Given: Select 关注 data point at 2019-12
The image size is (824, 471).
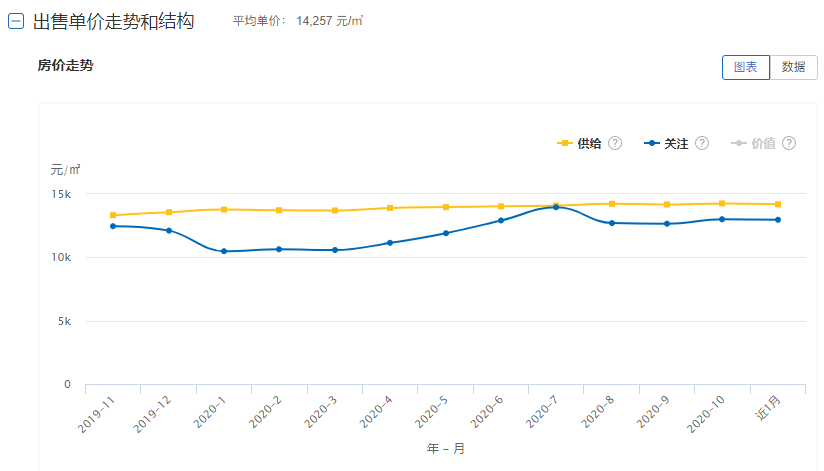Looking at the screenshot, I should [x=169, y=230].
